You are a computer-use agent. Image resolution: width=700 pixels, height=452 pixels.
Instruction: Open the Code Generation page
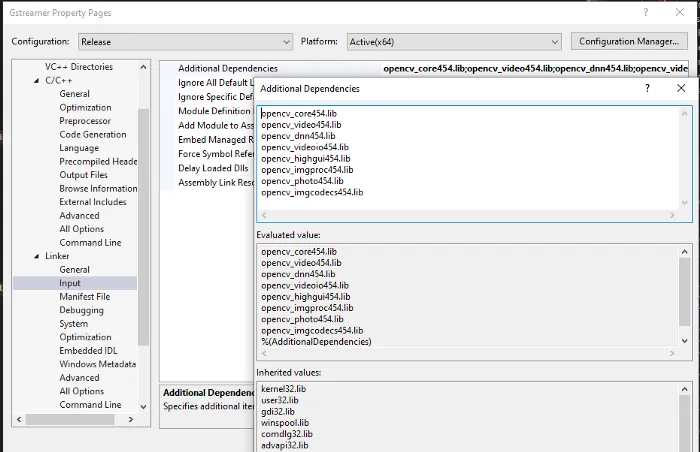92,134
